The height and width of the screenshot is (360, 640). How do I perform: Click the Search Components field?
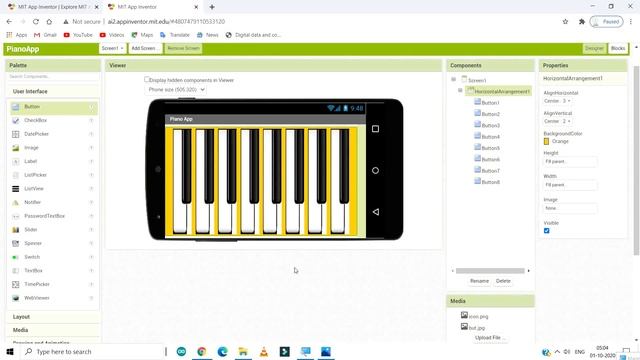(x=53, y=76)
